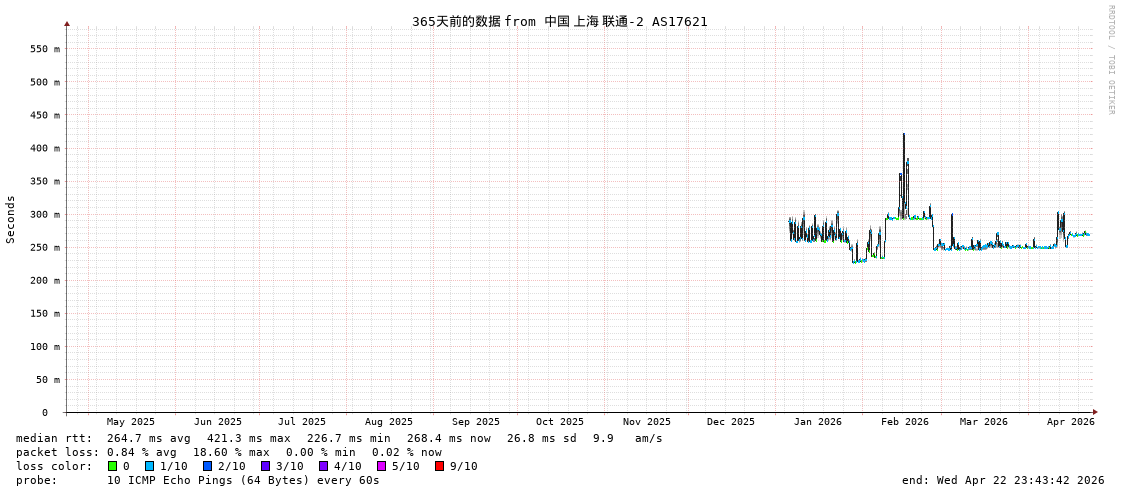1121x494 pixels.
Task: Click the Oct 2025 x-axis label
Action: point(559,422)
